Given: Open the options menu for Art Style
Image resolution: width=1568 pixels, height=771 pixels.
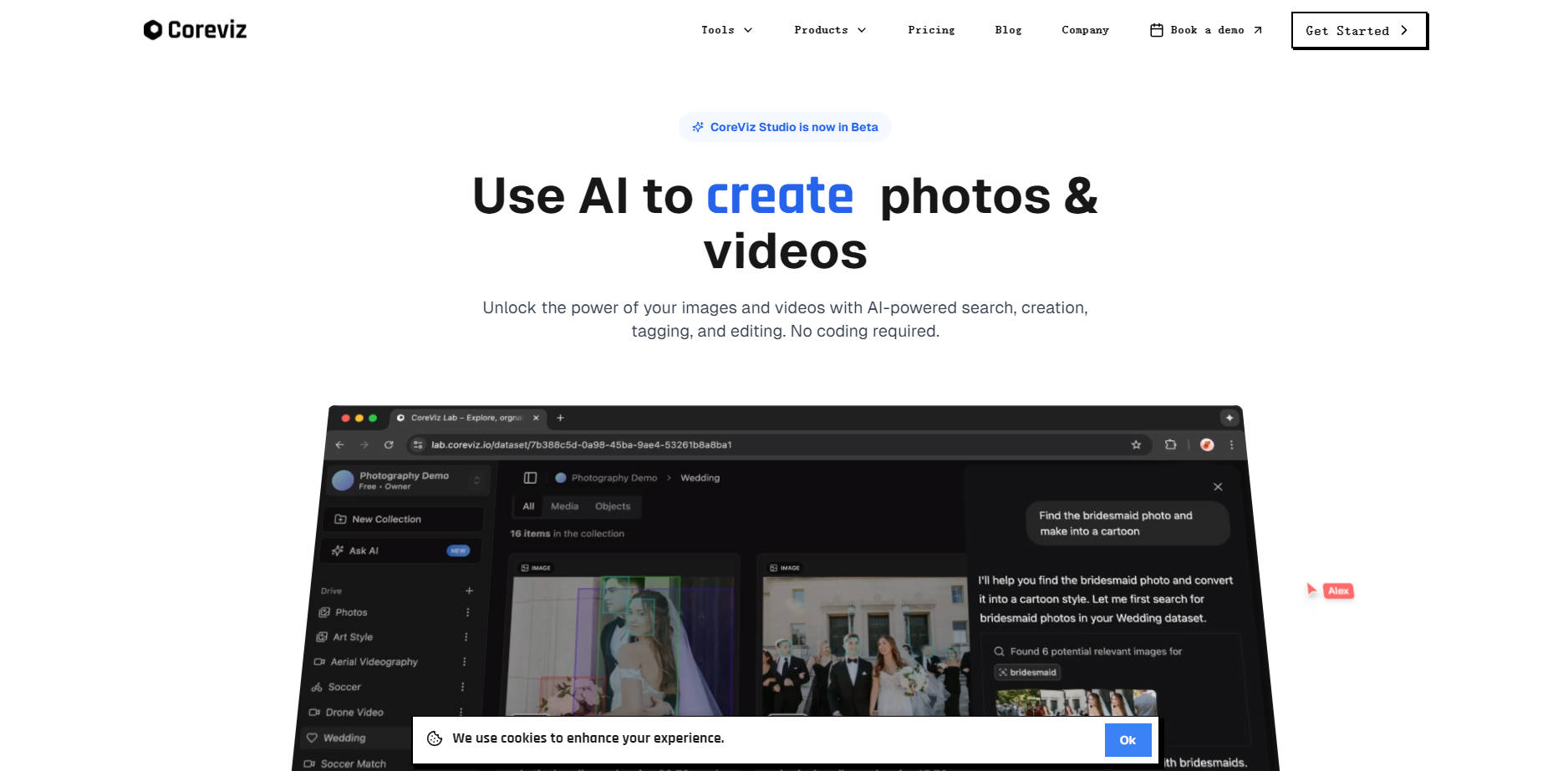Looking at the screenshot, I should pyautogui.click(x=466, y=637).
